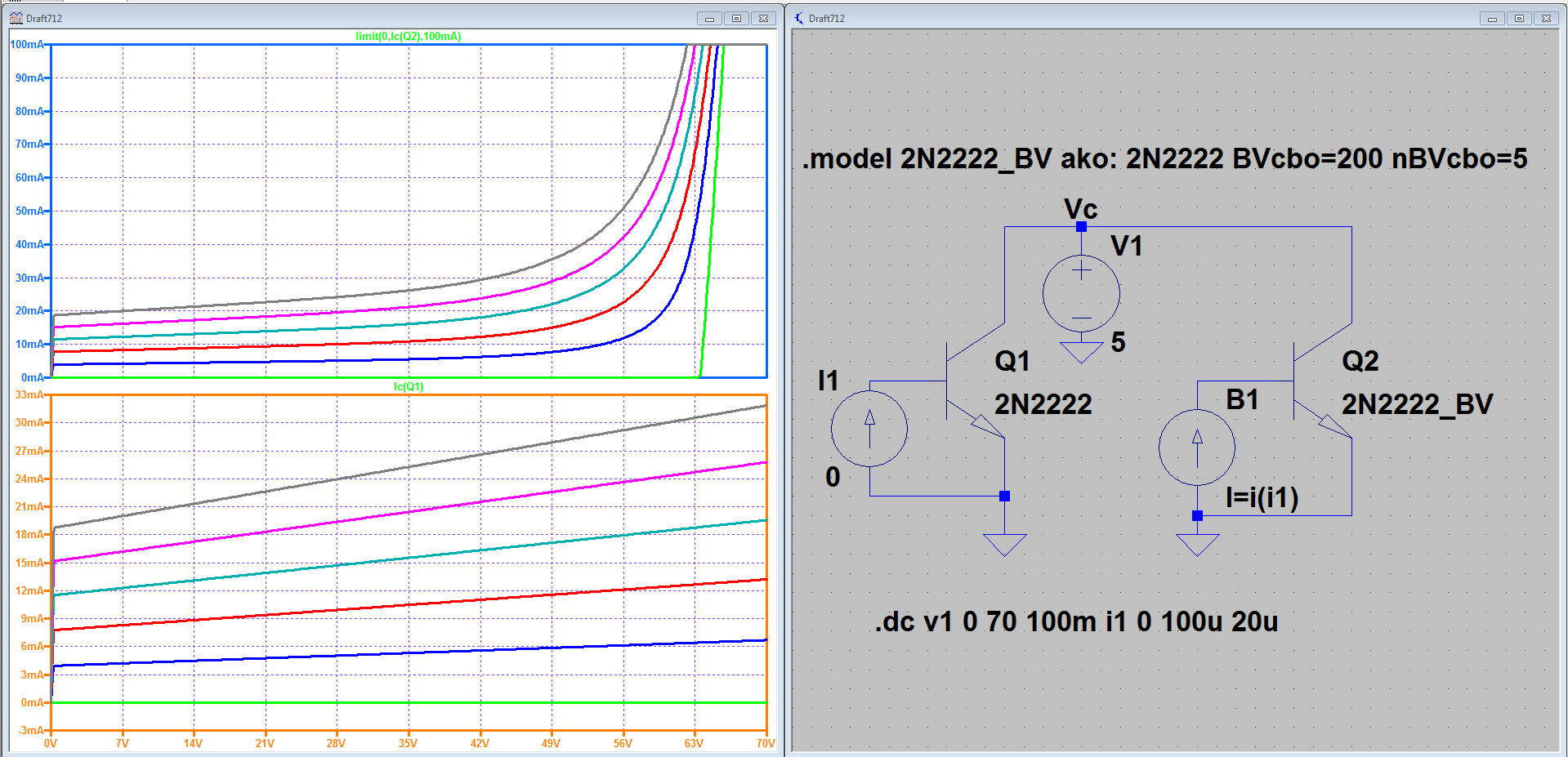Click the .model 2N2222_BV directive text

(x=1164, y=158)
